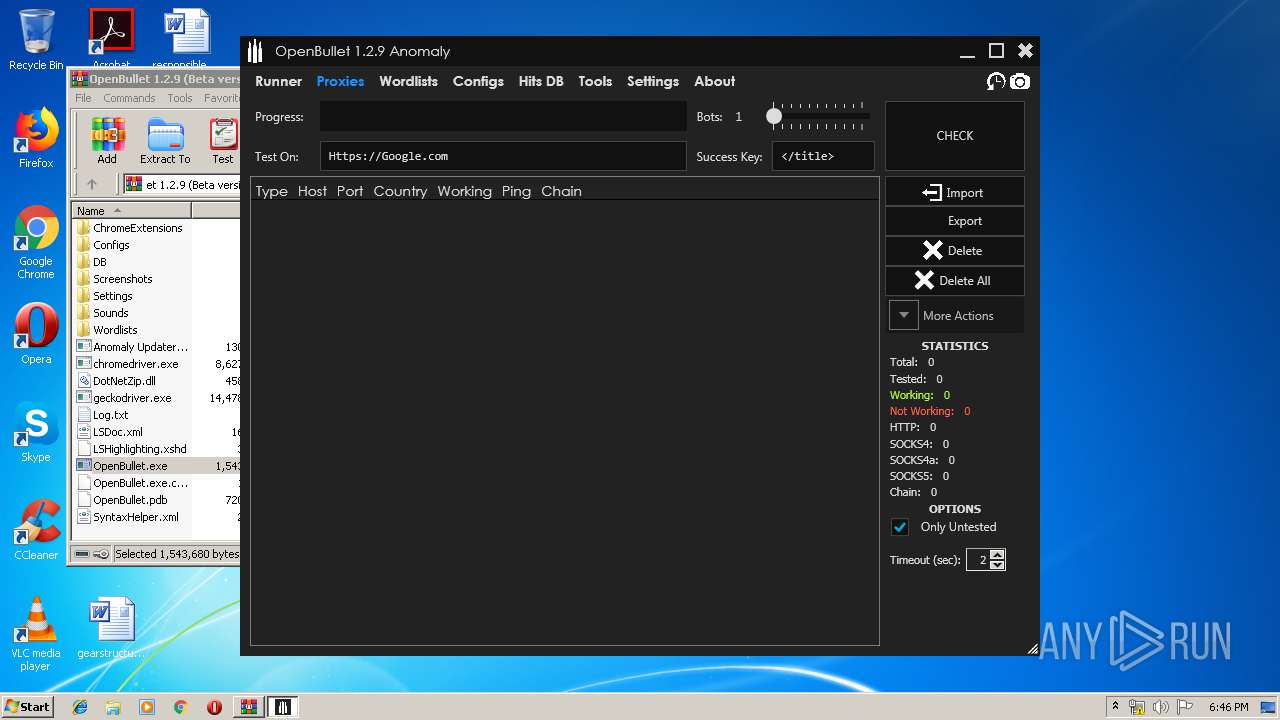Screen dimensions: 1280x720
Task: Open the File menu in WinRAR
Action: pos(83,98)
